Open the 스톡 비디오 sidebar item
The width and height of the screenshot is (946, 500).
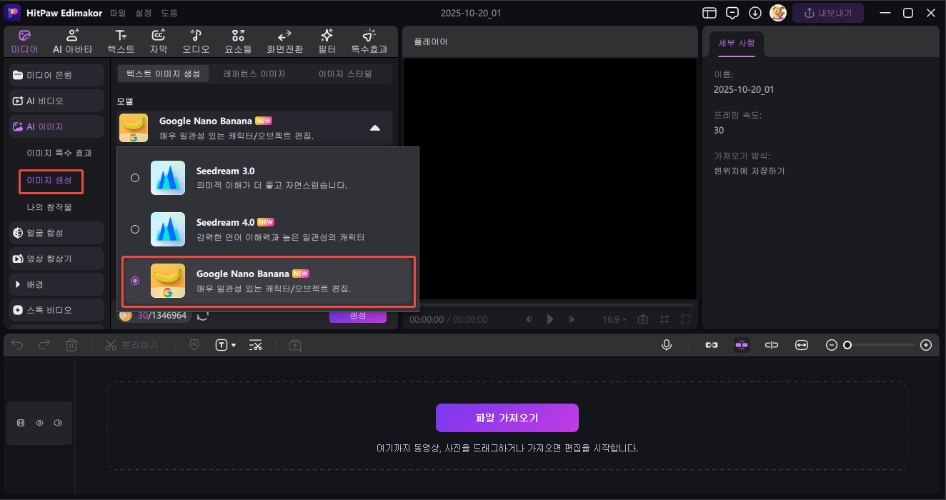[56, 310]
